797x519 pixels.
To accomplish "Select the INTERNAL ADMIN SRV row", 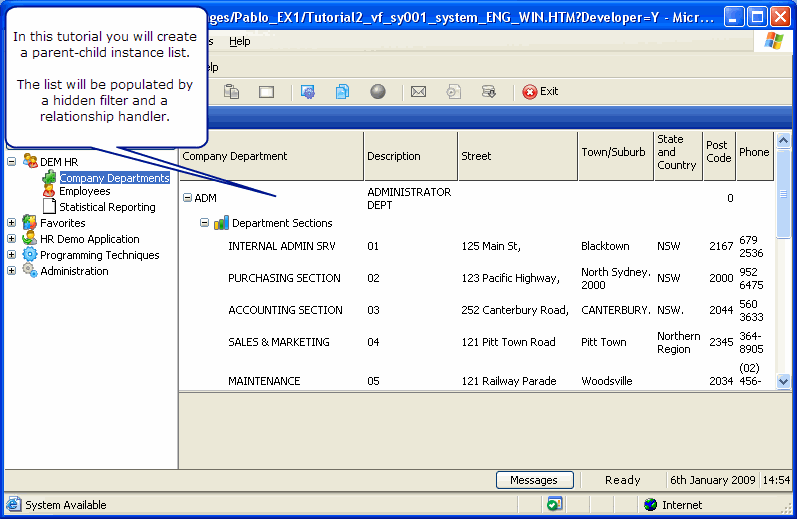I will [282, 246].
